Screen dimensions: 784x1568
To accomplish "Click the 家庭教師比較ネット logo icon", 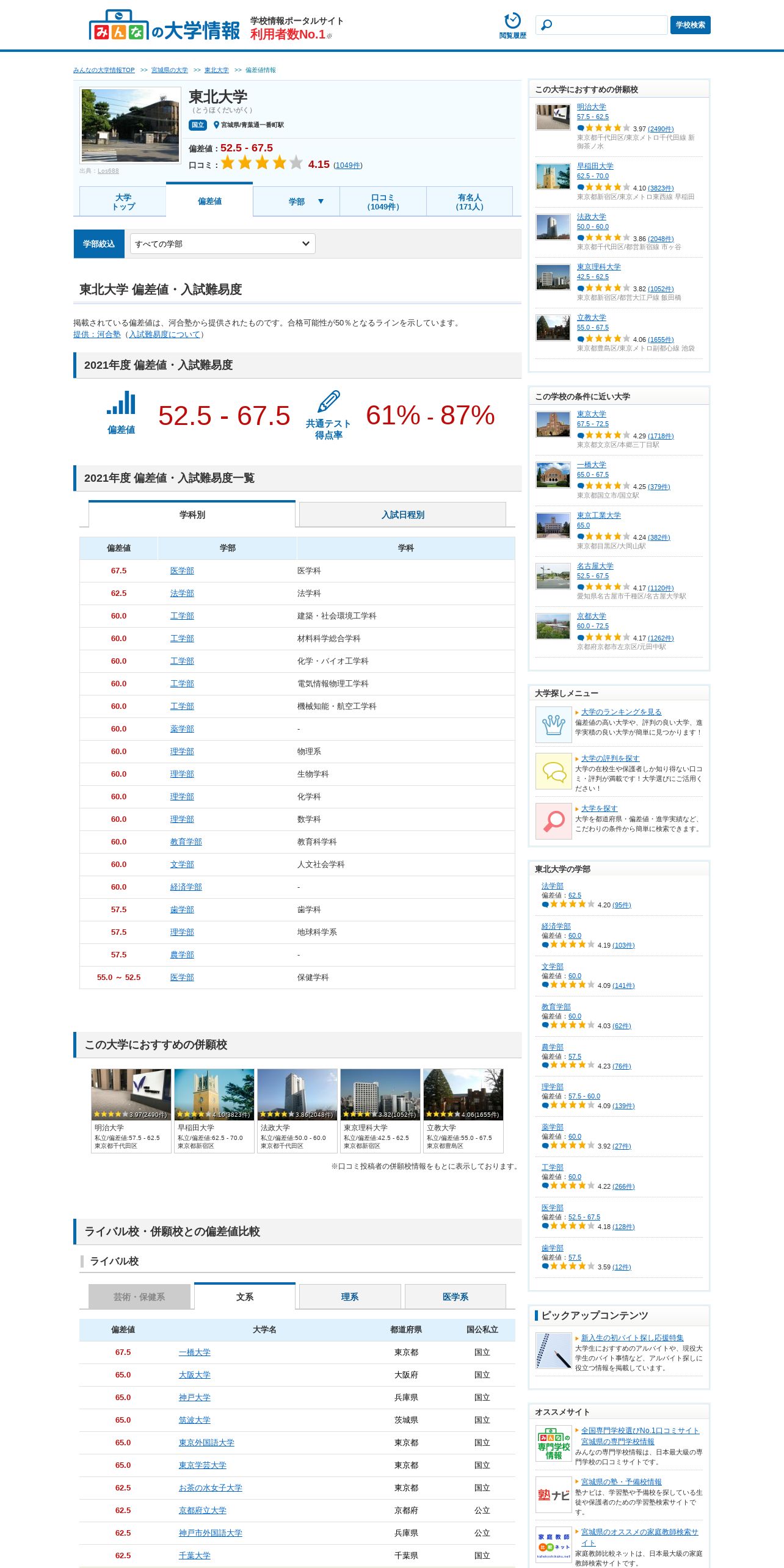I will coord(553,1545).
